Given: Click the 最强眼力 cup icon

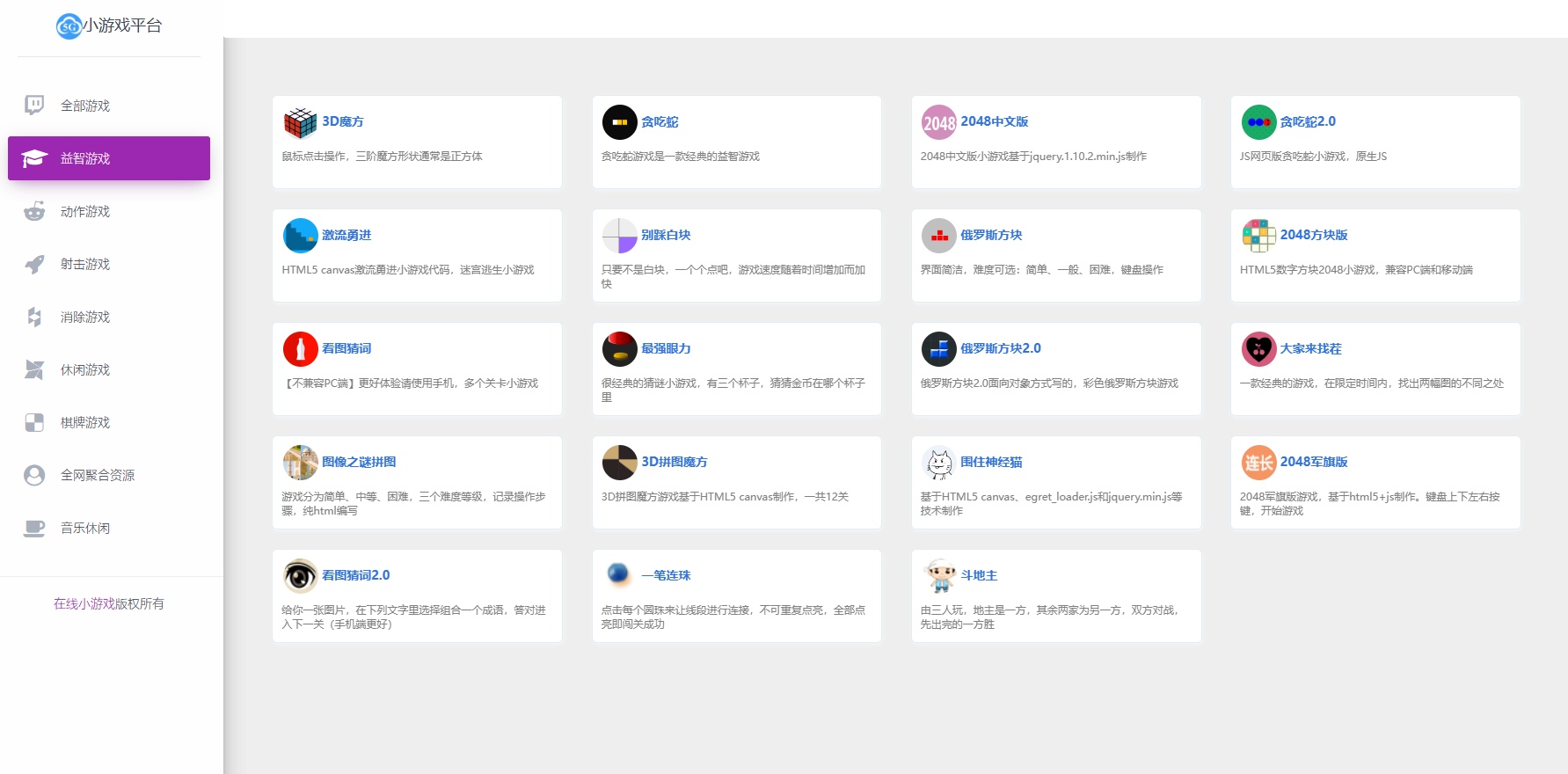Looking at the screenshot, I should 619,349.
